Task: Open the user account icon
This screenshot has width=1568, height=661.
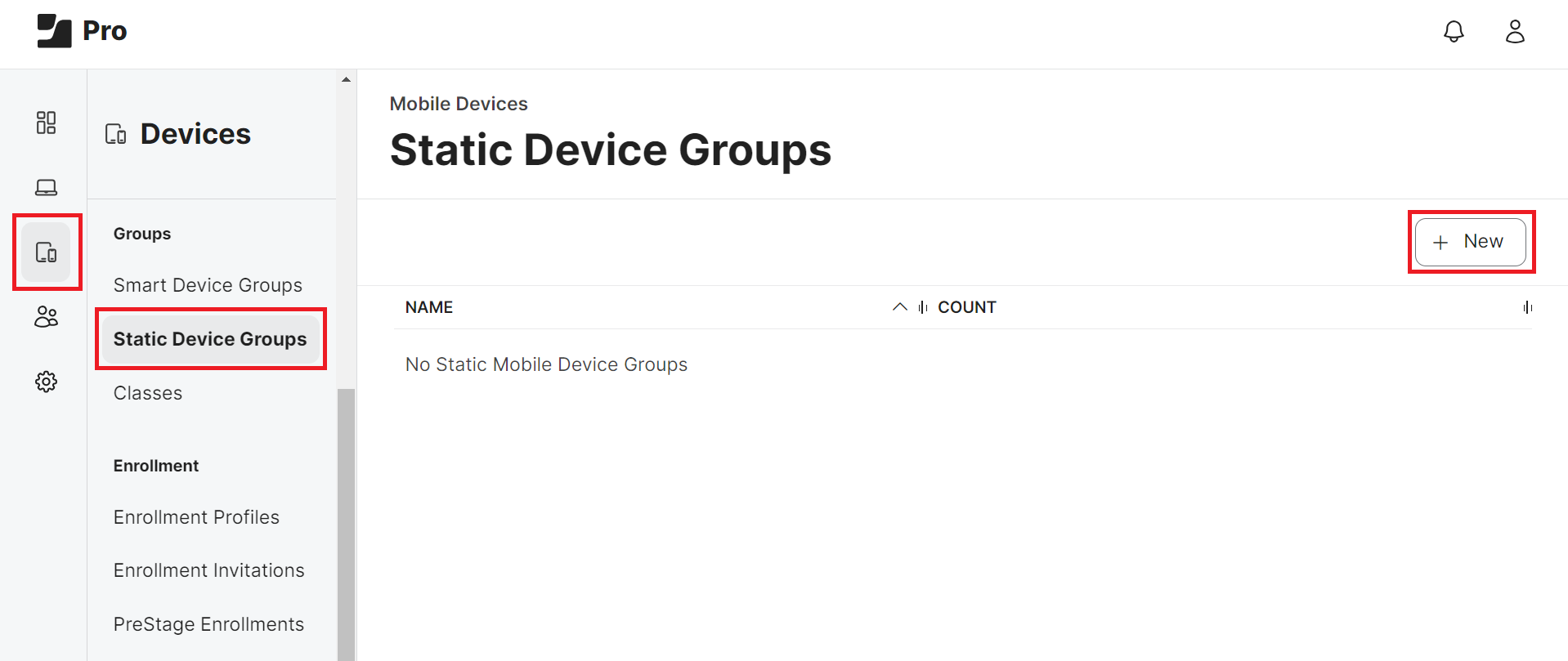Action: point(1515,32)
